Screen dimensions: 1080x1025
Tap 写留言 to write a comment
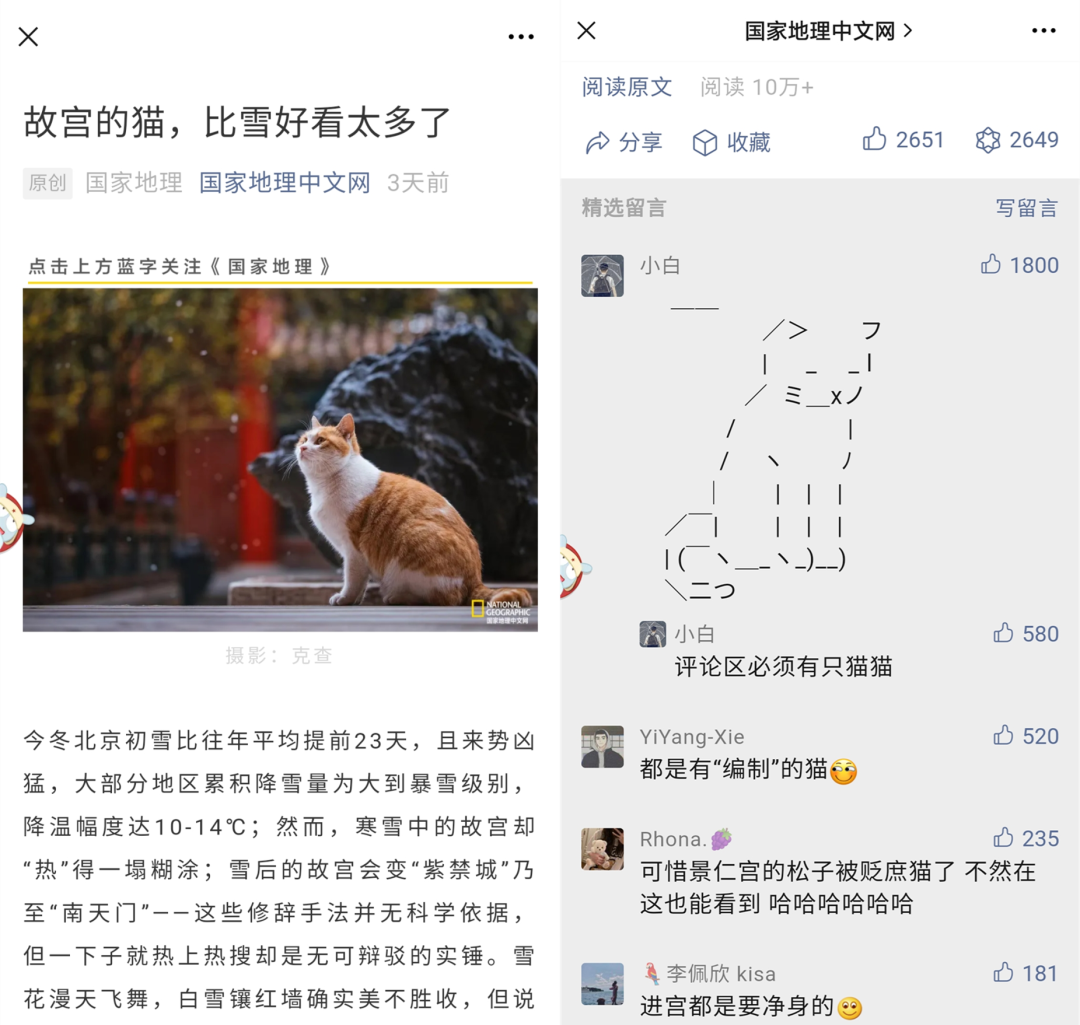1026,207
